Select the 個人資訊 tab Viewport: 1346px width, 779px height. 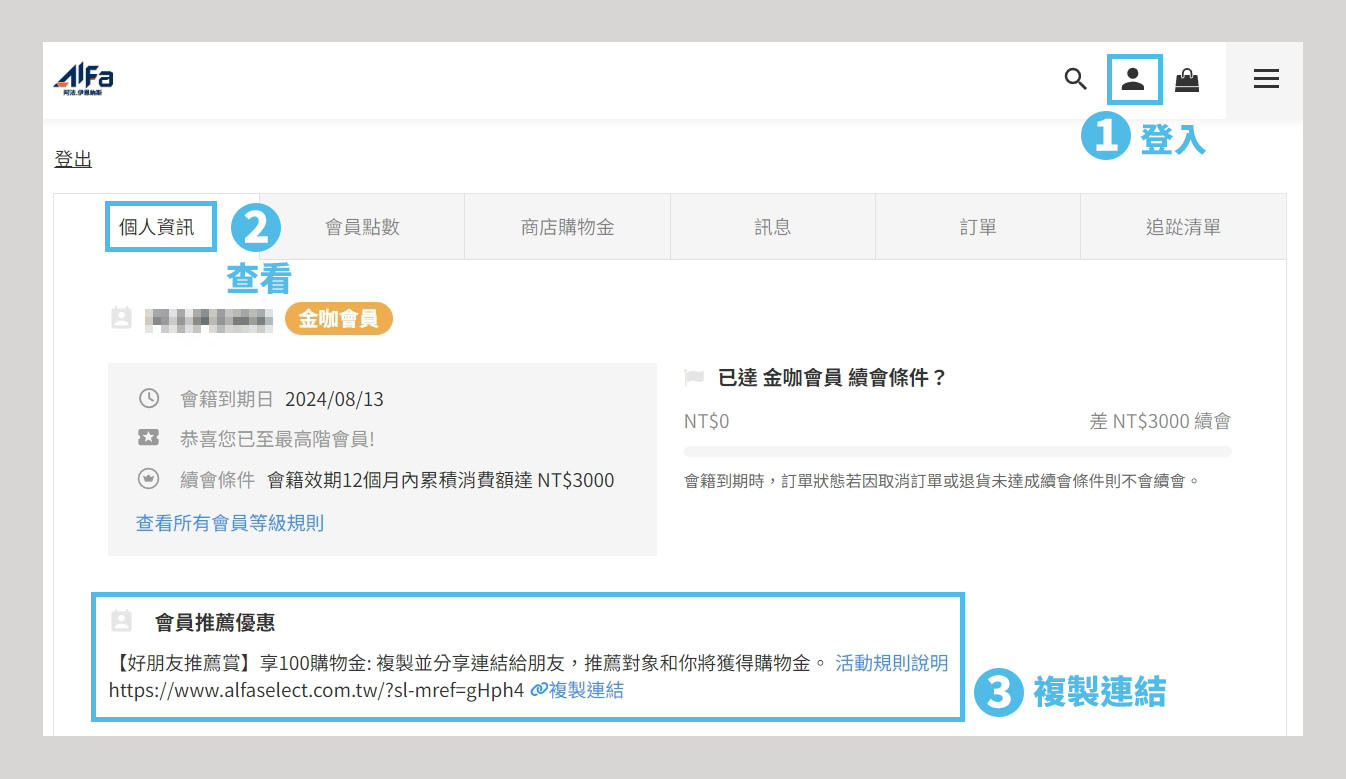point(157,227)
